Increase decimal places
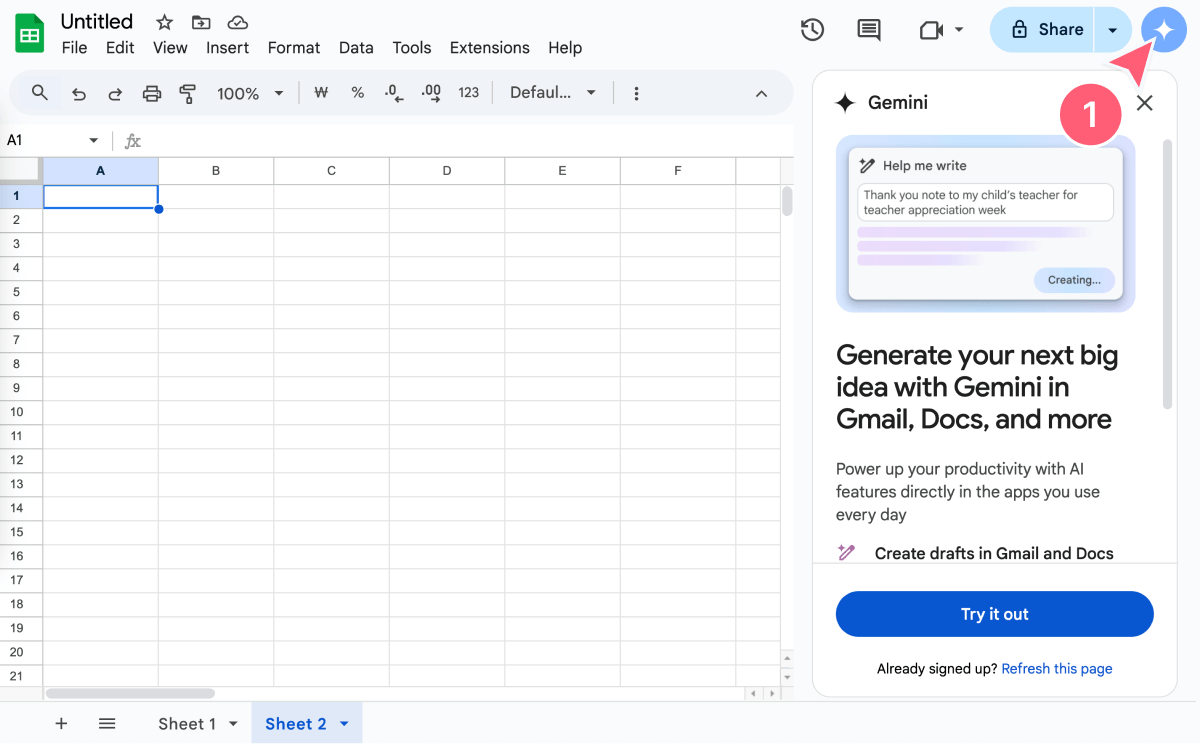Screen dimensions: 1200x750 click(431, 92)
